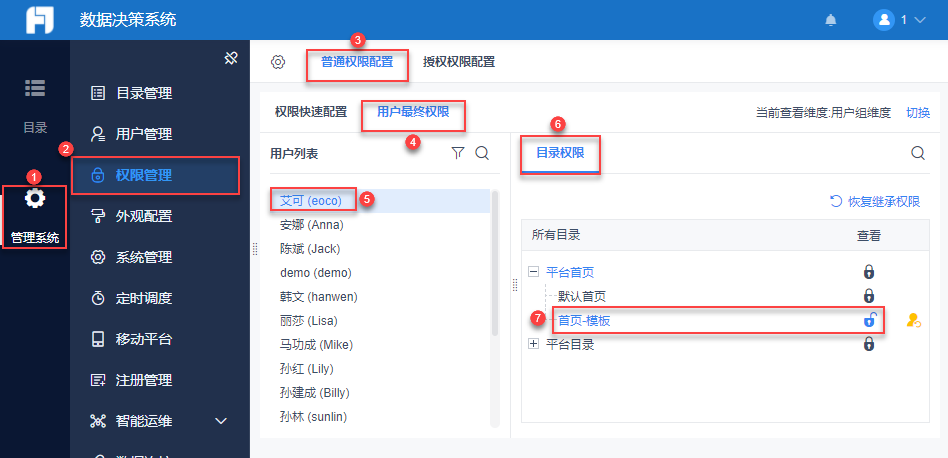Open permission settings gear icon
This screenshot has height=458, width=948.
coord(278,62)
